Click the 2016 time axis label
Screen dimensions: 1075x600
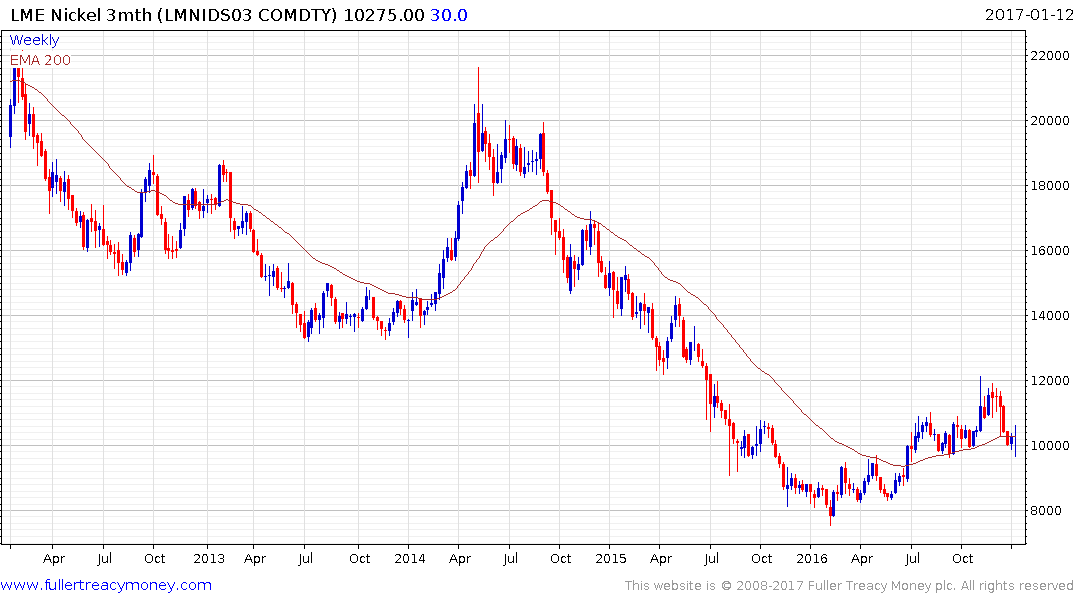[812, 559]
